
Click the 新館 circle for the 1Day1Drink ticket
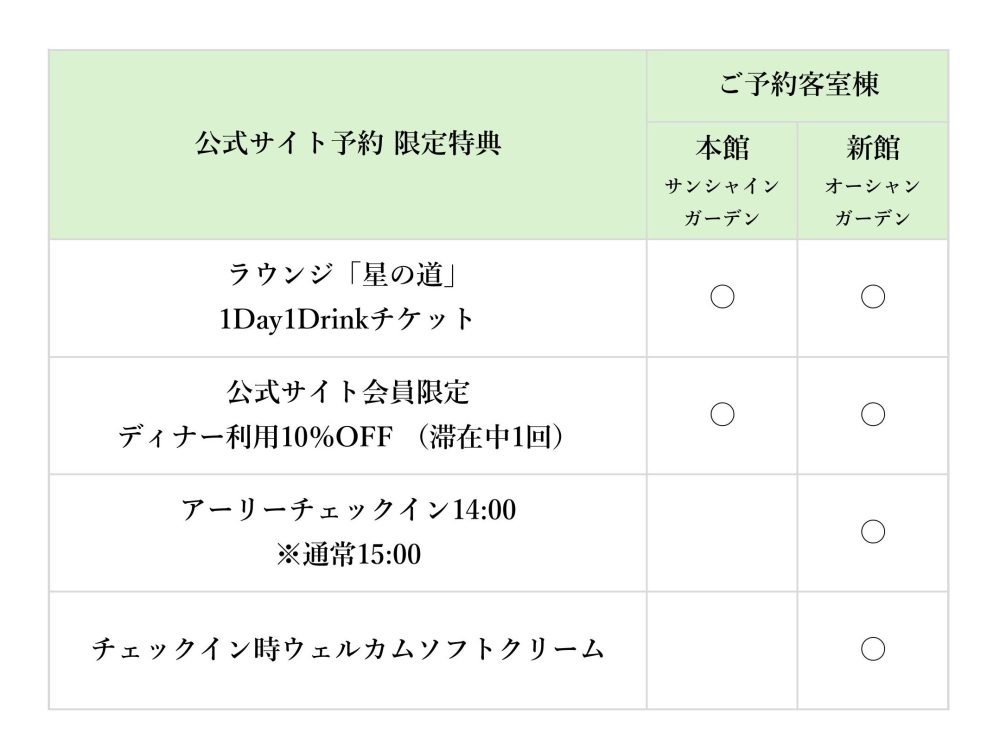[x=873, y=297]
